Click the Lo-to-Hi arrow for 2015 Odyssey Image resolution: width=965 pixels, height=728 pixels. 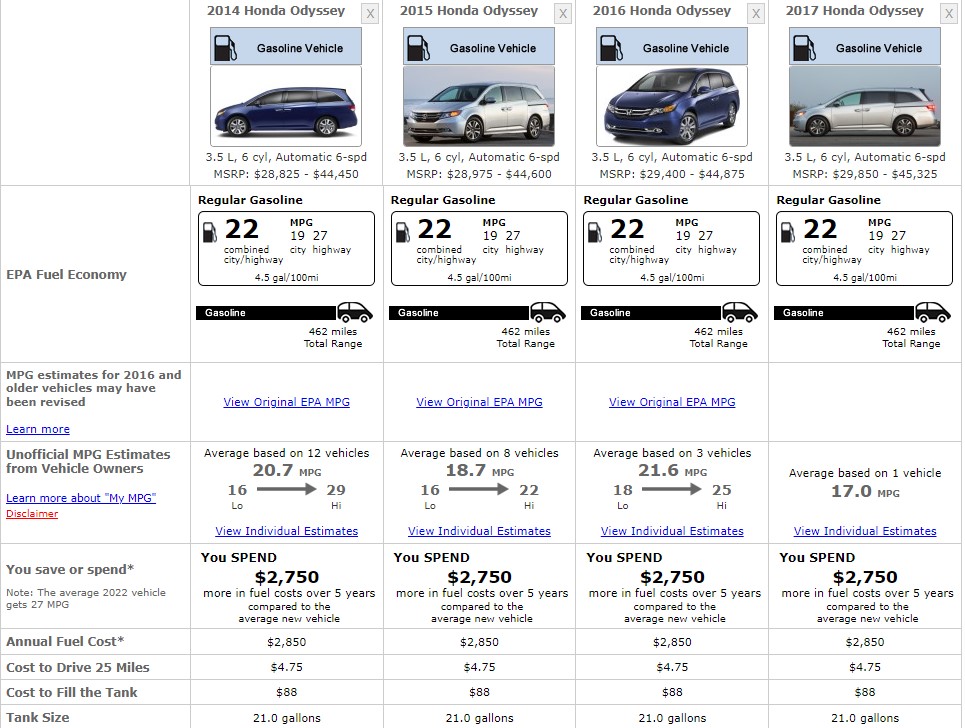[x=479, y=490]
